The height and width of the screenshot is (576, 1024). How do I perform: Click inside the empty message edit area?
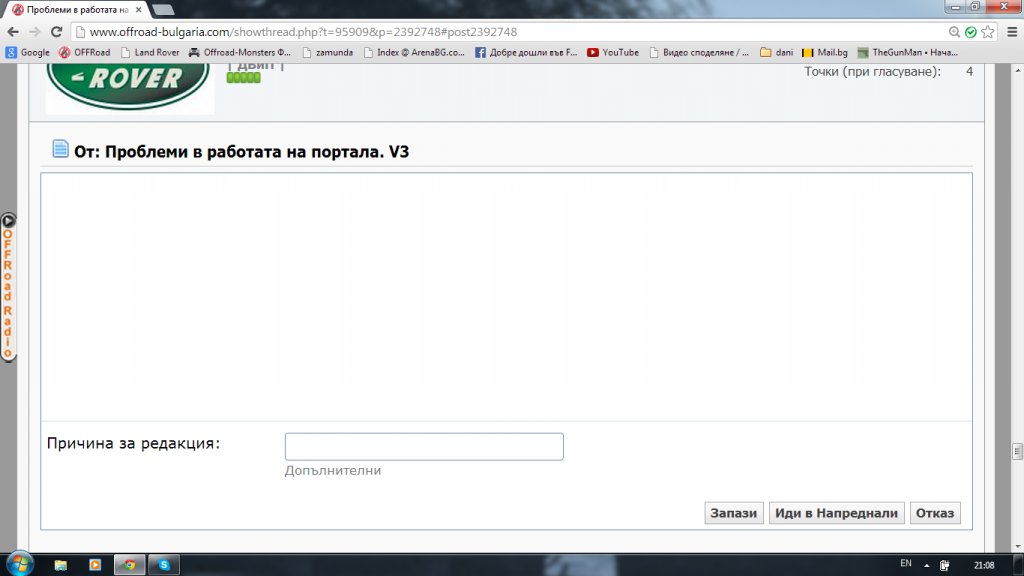point(506,297)
